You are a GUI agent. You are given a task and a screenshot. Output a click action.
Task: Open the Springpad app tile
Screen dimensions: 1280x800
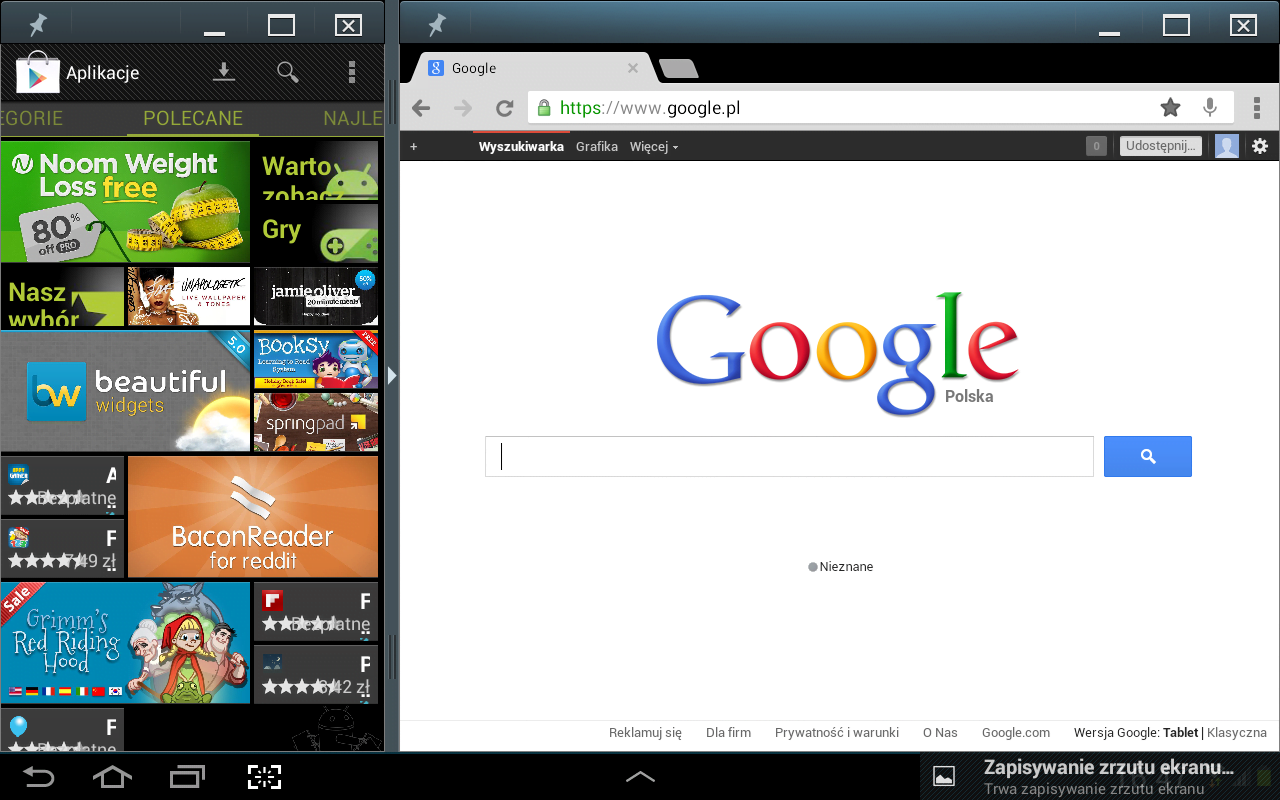pyautogui.click(x=316, y=422)
